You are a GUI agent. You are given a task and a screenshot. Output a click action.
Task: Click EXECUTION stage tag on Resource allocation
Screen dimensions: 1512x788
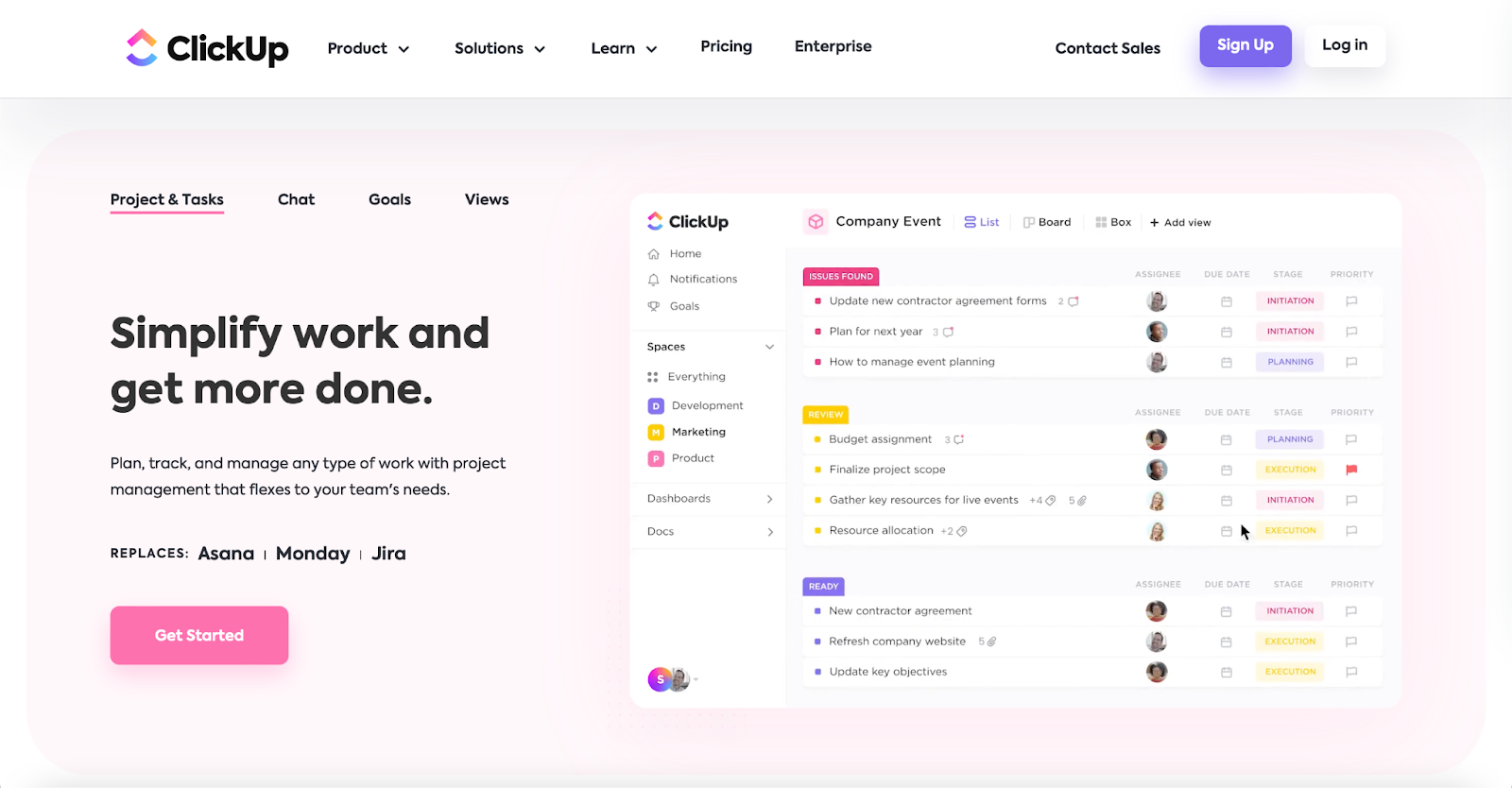point(1290,531)
